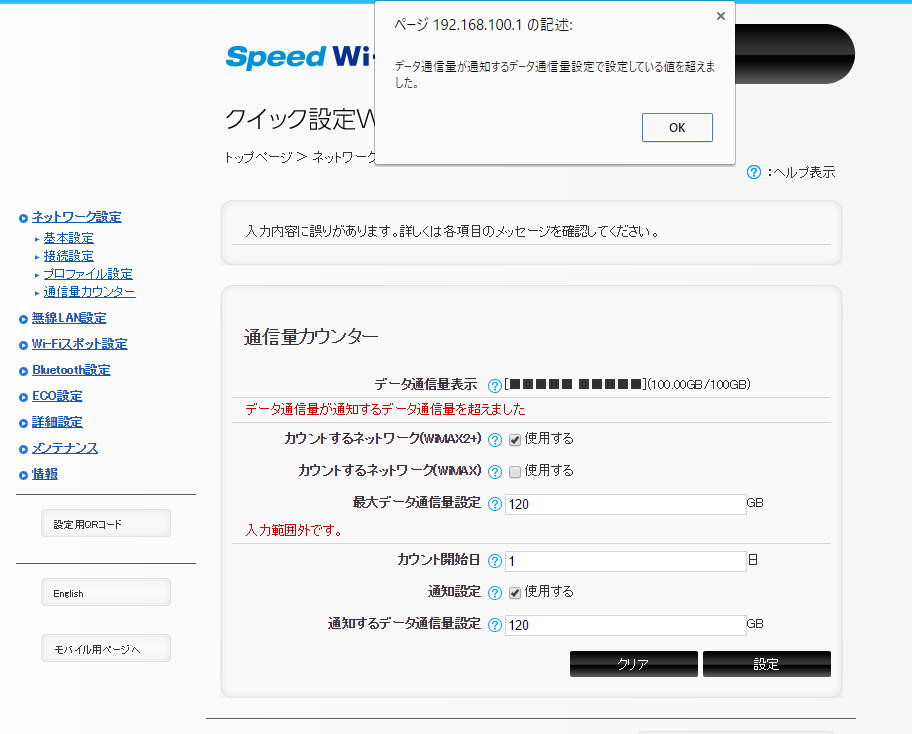Click the 通知するデータ通信量設定 input field
912x734 pixels.
click(625, 625)
